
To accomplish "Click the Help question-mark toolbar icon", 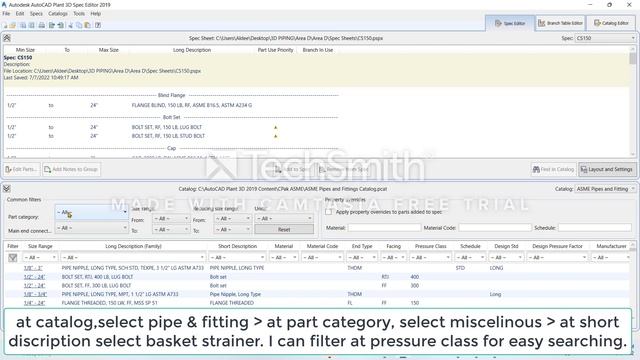I will pyautogui.click(x=98, y=25).
